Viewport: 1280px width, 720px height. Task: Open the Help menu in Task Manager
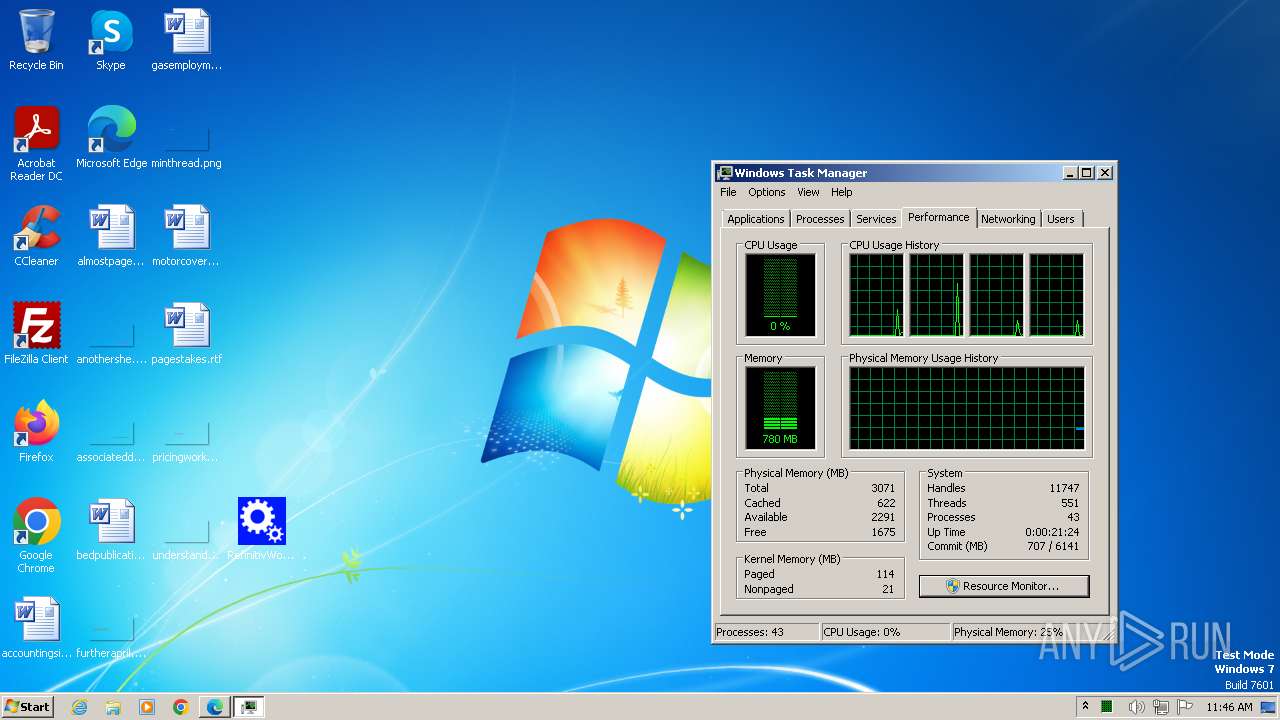842,192
